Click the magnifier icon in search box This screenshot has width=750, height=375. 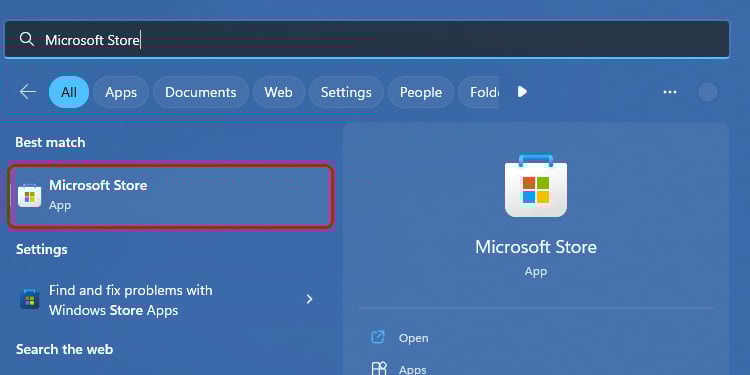[x=27, y=40]
